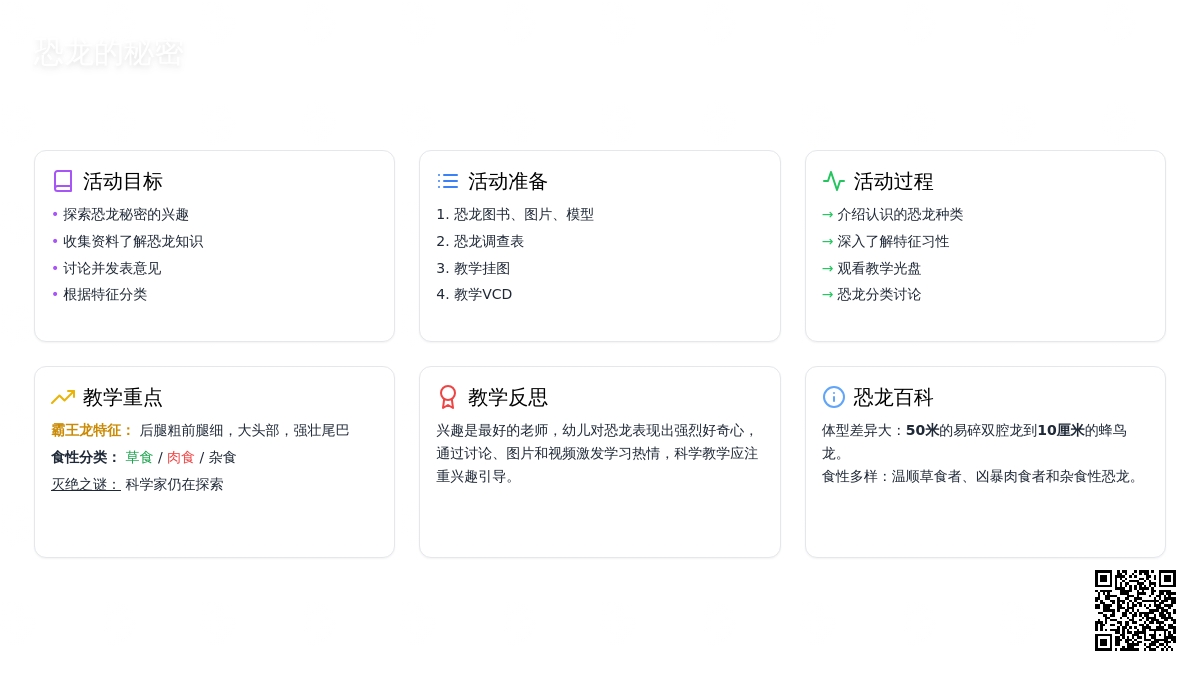Click the blue info circle icon
This screenshot has width=1200, height=675.
point(833,397)
